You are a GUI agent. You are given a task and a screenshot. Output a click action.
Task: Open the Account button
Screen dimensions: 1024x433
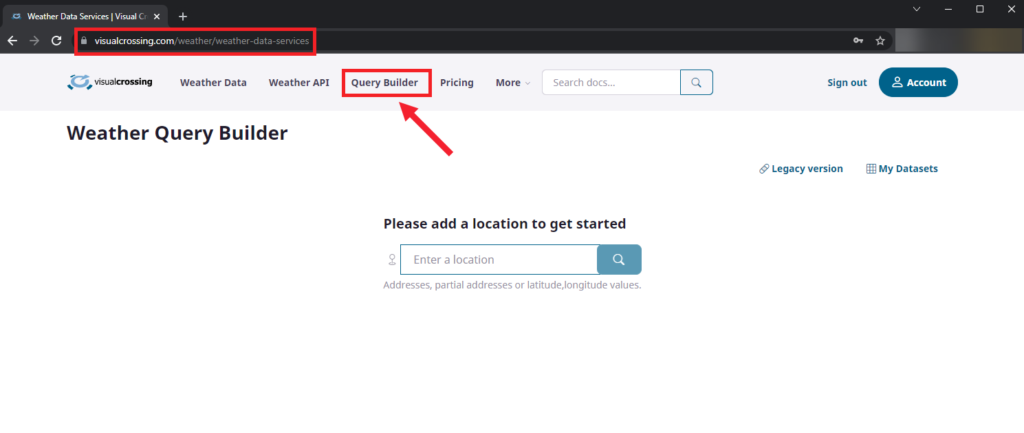(918, 82)
